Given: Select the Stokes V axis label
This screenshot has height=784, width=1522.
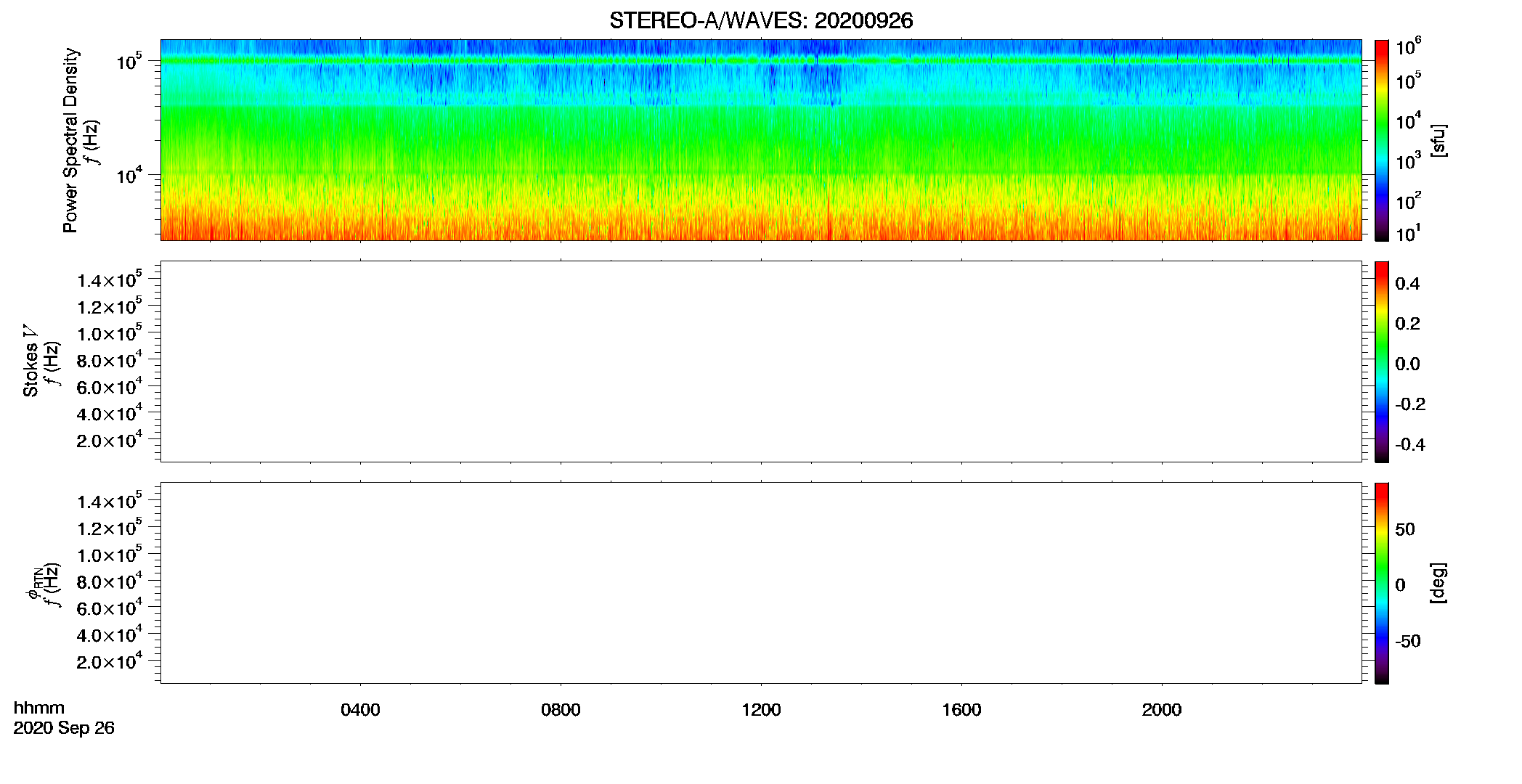Looking at the screenshot, I should [x=30, y=361].
